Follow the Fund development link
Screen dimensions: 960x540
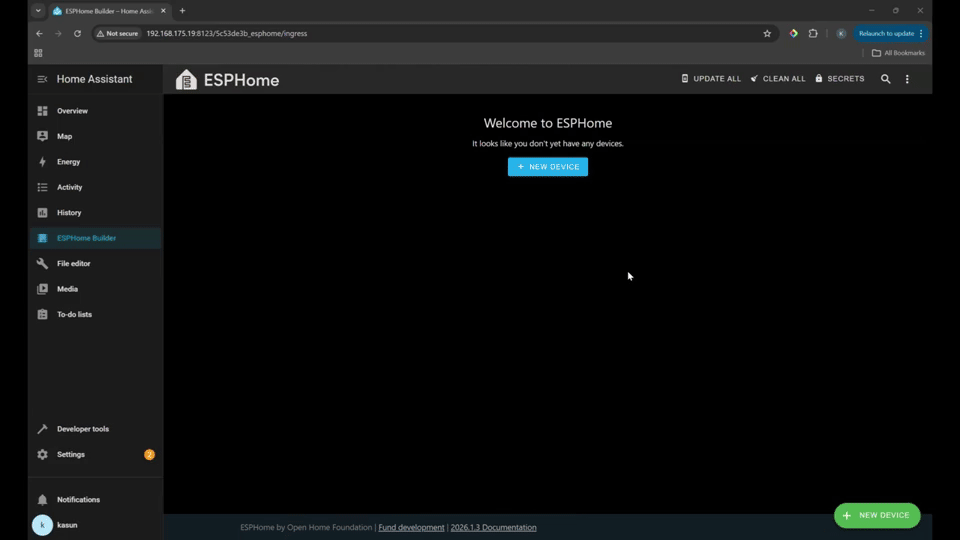pos(411,527)
